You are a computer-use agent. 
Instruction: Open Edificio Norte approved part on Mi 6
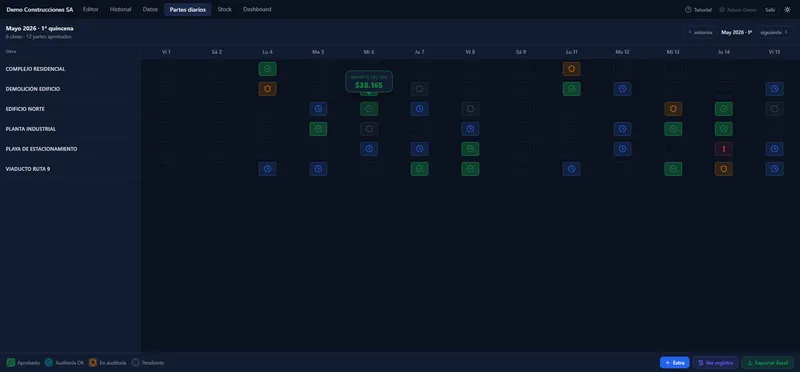point(369,109)
